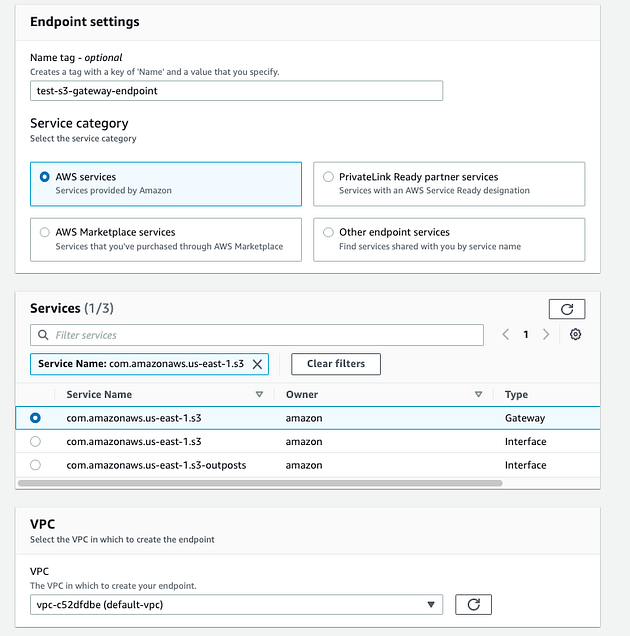Click the services table horizontal scrollbar
Screen dimensions: 630x636
260,483
